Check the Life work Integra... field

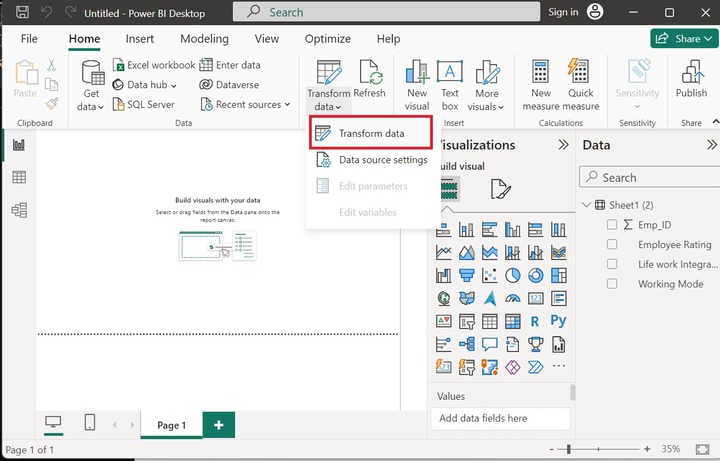coord(612,264)
